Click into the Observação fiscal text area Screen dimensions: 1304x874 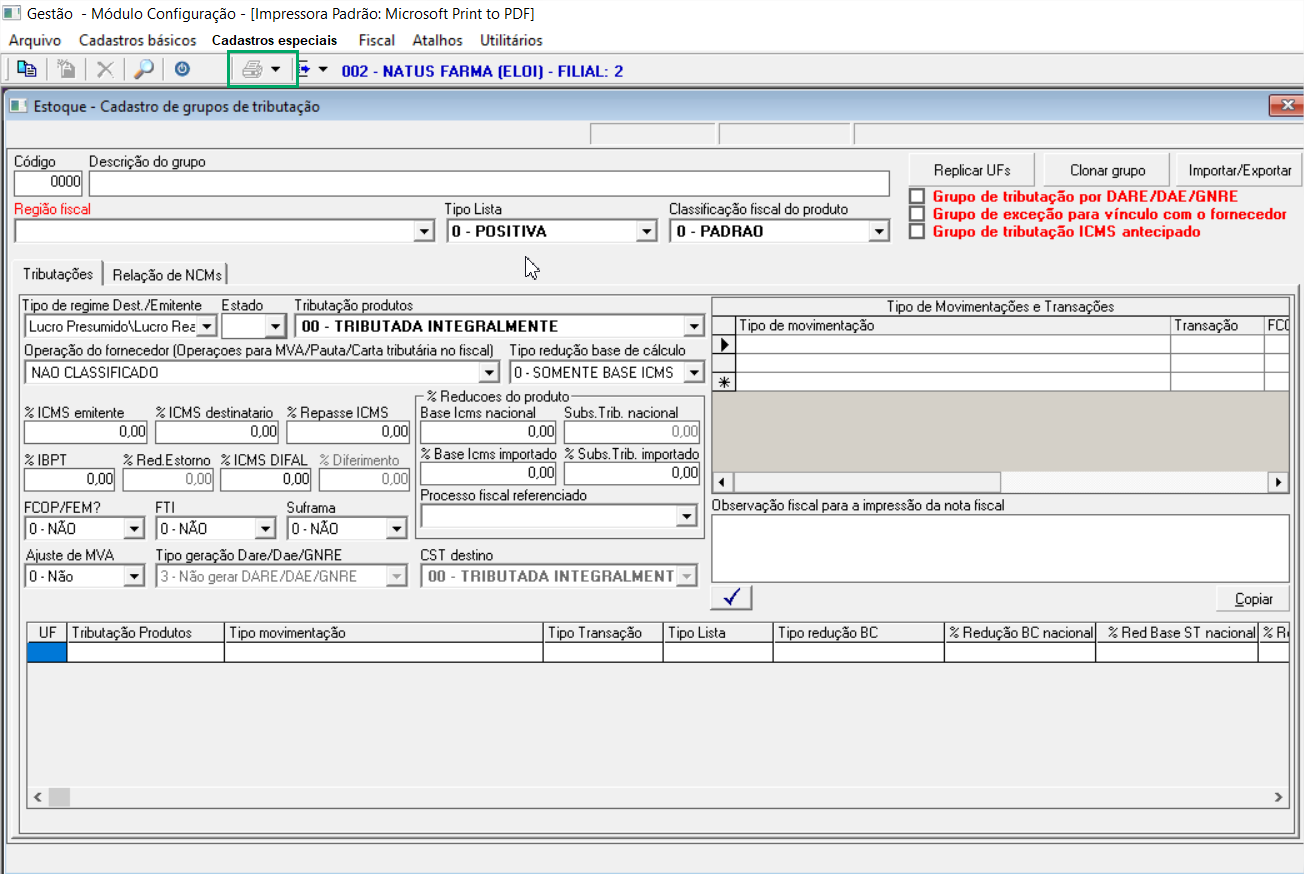pyautogui.click(x=1000, y=548)
